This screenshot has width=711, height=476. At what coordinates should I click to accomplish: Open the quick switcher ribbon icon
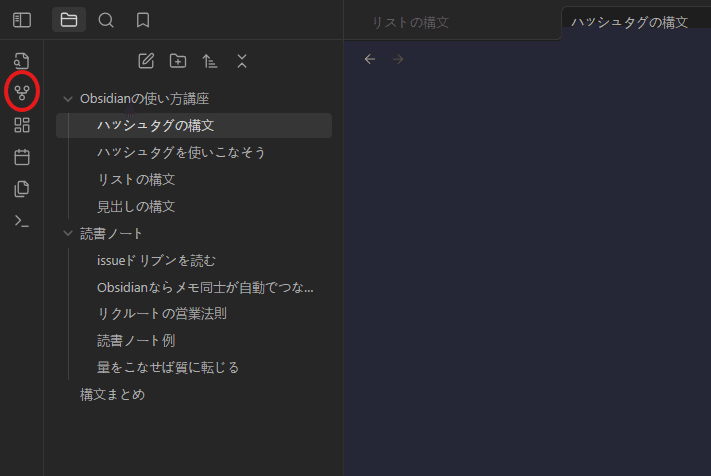pos(22,60)
